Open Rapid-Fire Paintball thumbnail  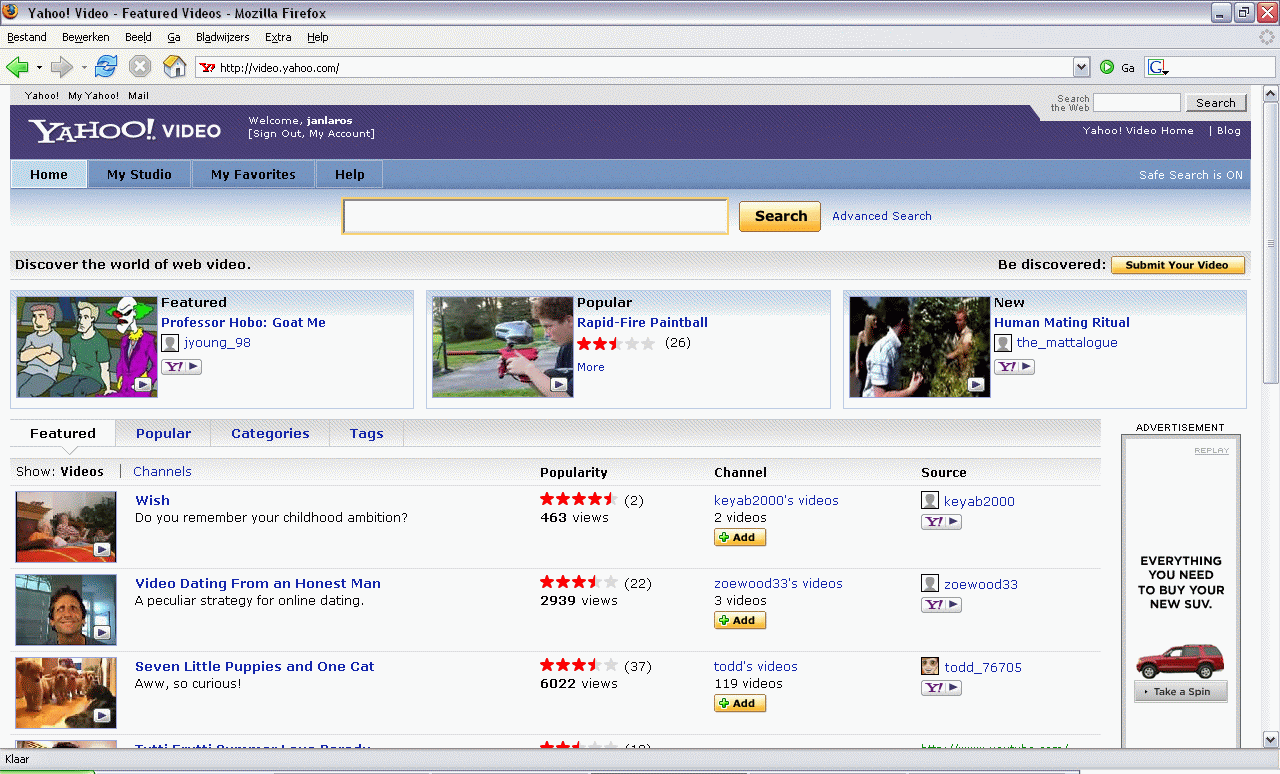tap(503, 347)
